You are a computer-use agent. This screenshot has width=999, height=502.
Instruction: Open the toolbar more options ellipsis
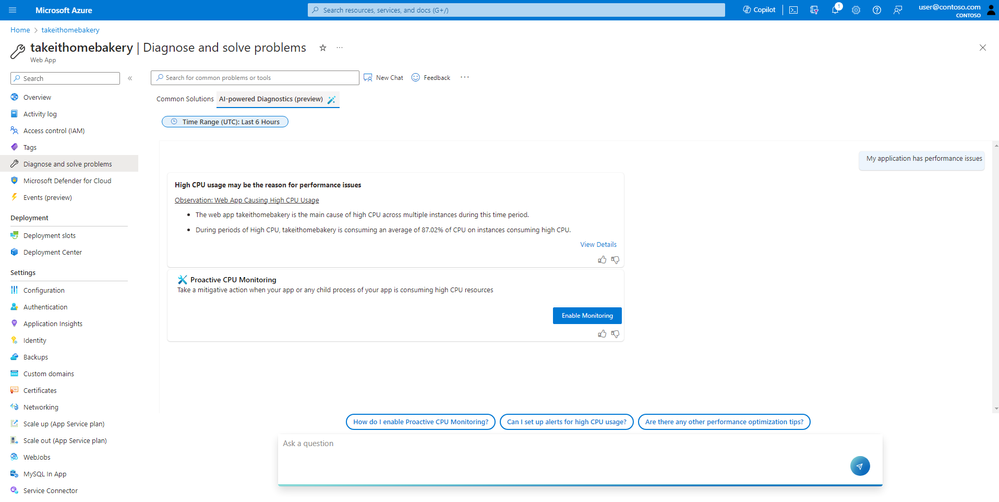464,78
